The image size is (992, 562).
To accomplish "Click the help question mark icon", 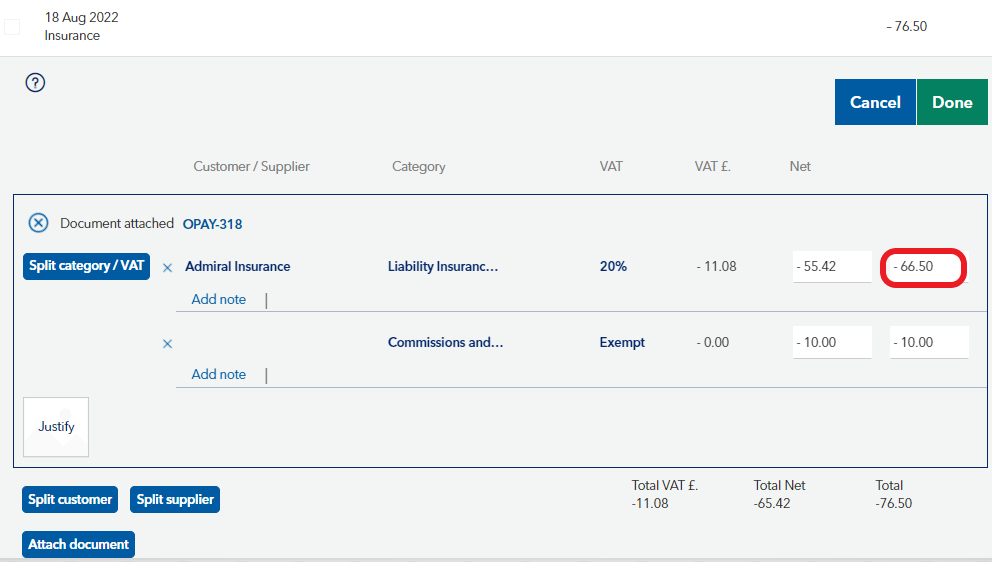I will click(36, 83).
